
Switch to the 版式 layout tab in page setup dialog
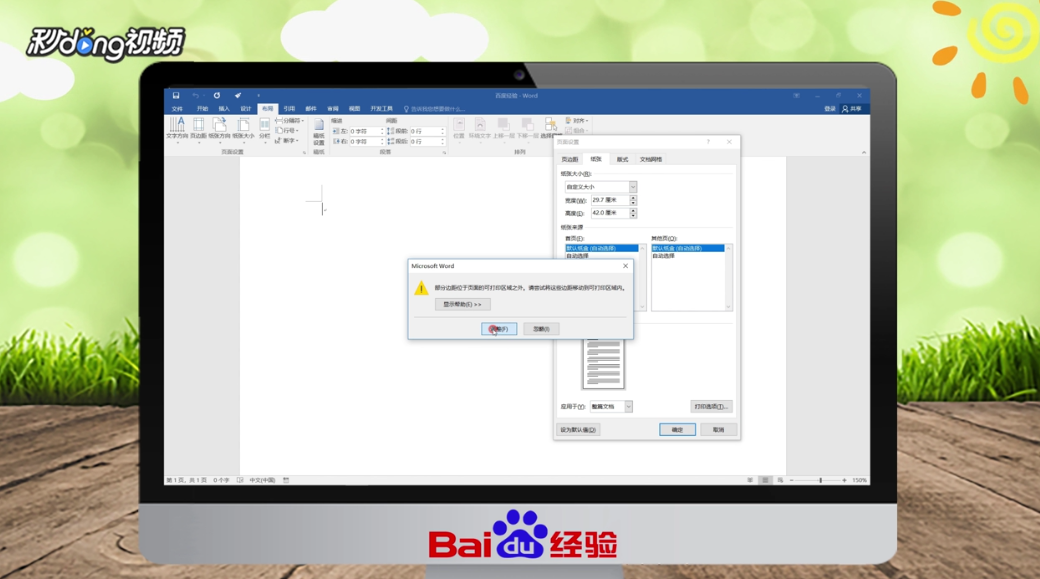pos(622,160)
